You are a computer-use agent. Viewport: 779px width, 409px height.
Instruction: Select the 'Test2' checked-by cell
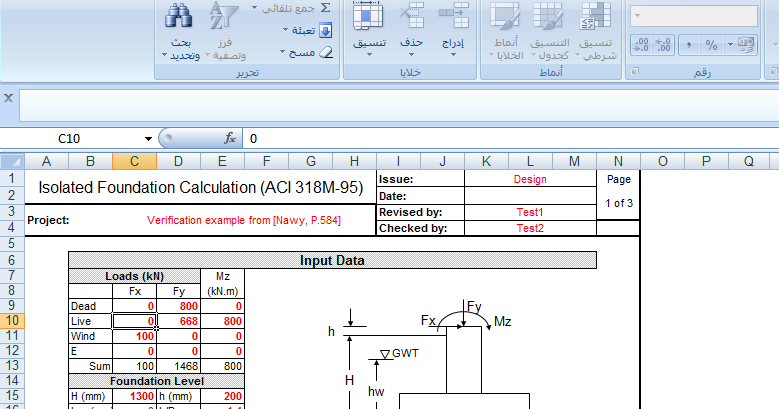point(530,228)
